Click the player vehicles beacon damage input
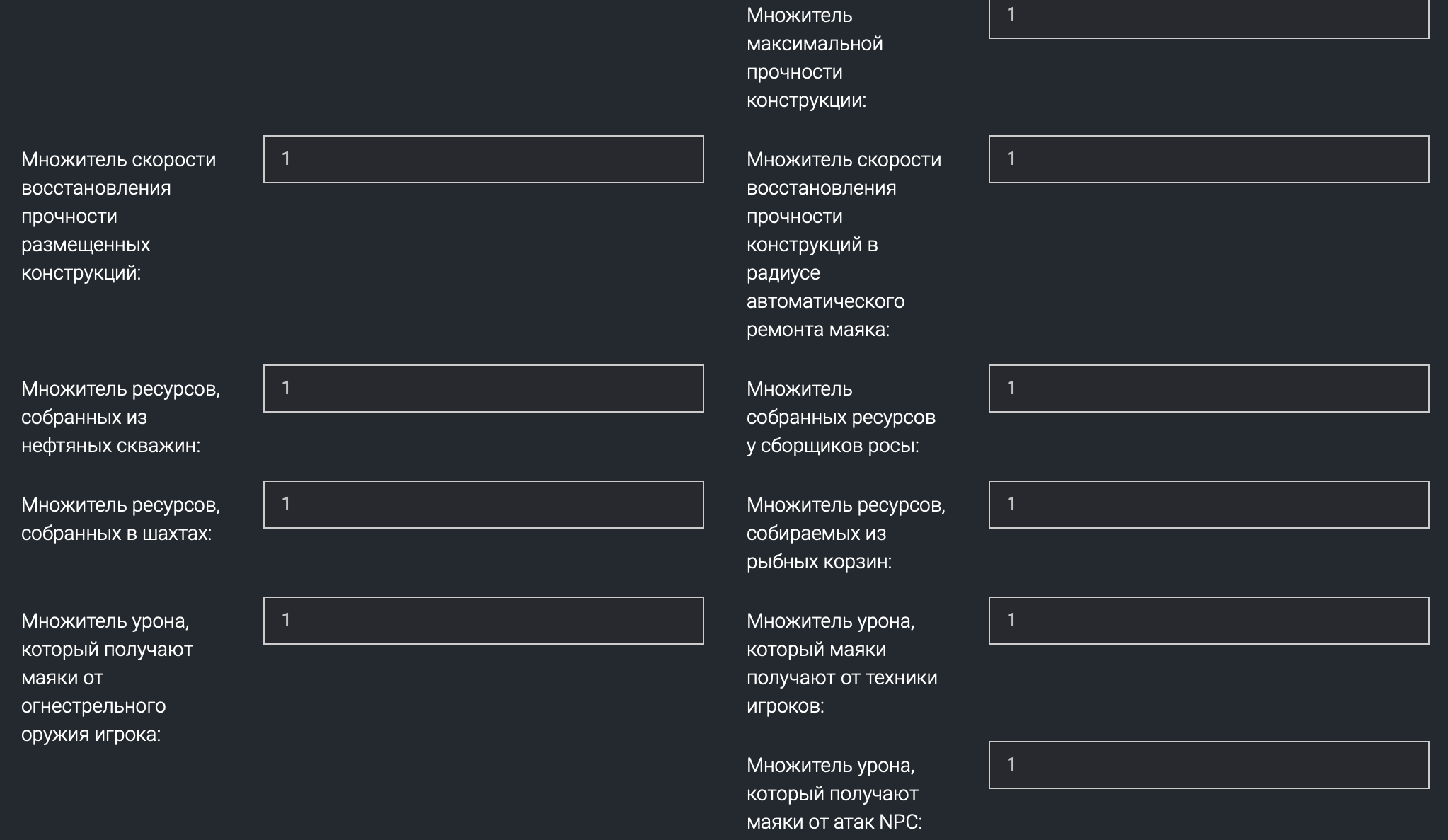1448x840 pixels. pos(1208,621)
